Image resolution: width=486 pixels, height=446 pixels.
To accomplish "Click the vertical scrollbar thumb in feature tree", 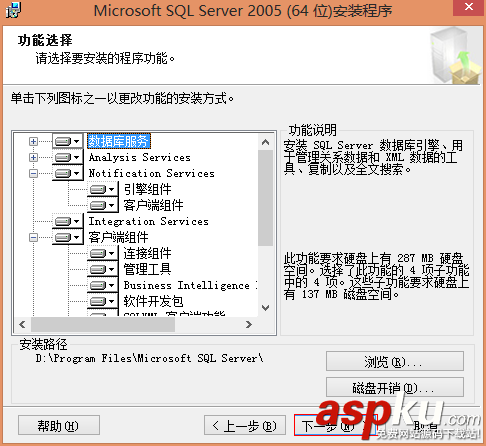I will point(265,198).
